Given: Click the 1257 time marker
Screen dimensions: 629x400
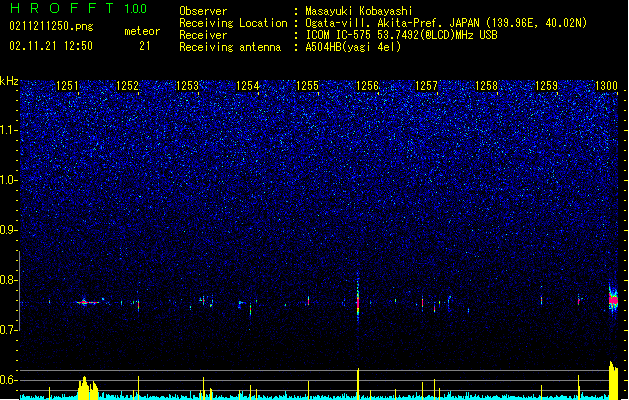Looking at the screenshot, I should [x=426, y=86].
